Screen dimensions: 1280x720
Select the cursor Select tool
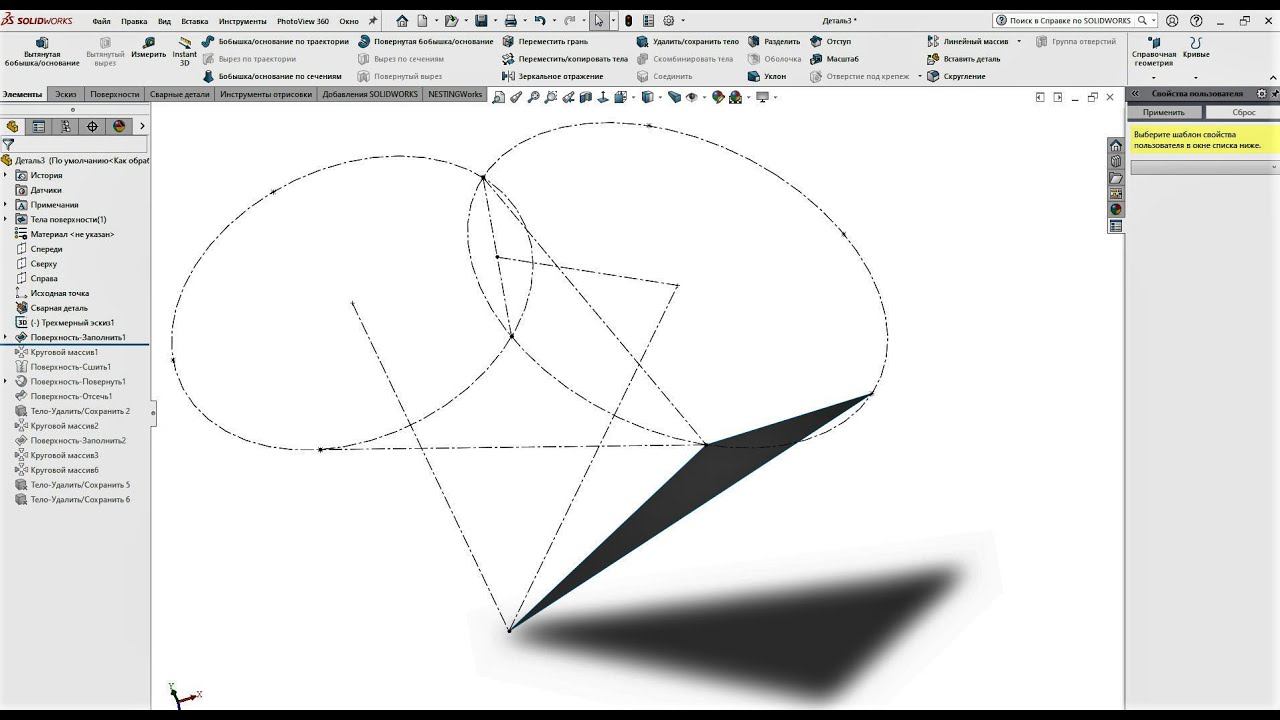[x=599, y=20]
